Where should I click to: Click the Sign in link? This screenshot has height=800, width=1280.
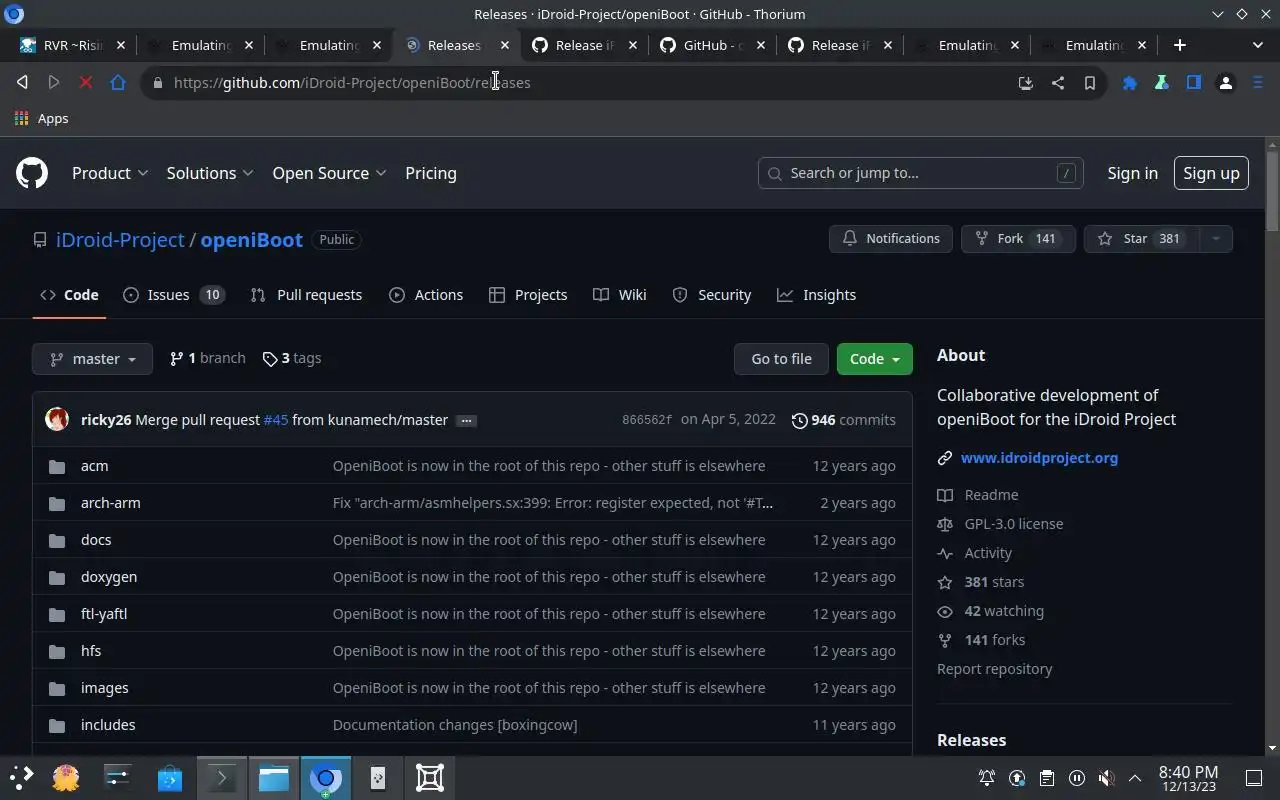(1132, 173)
